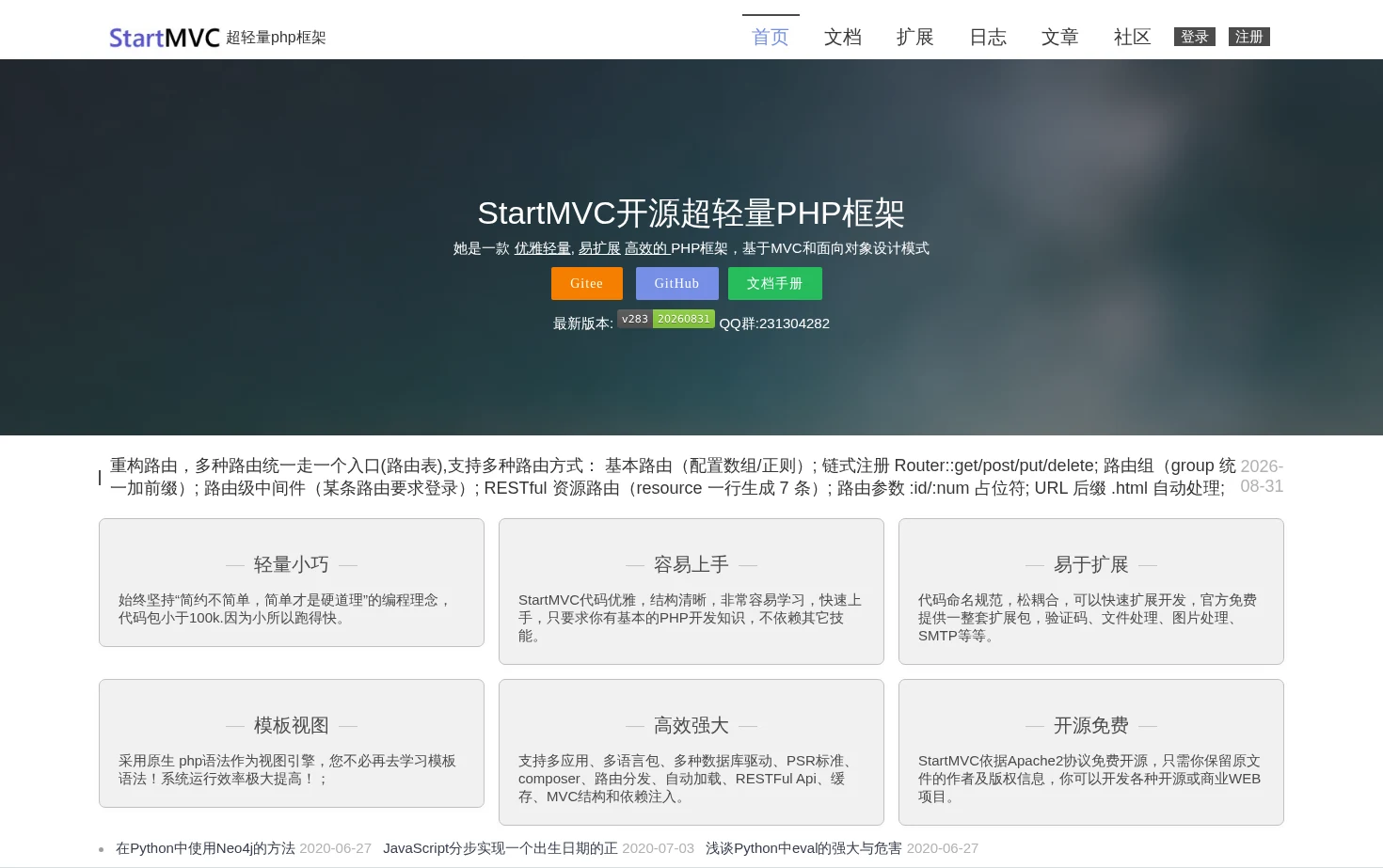Open the 重构路由 changelog entry

pos(673,477)
